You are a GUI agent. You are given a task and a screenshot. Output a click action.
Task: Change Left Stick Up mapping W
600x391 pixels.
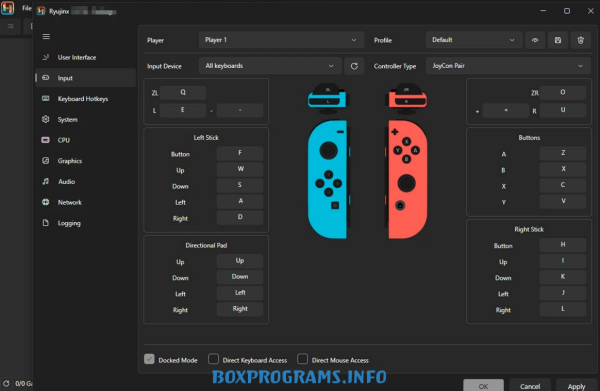[240, 169]
